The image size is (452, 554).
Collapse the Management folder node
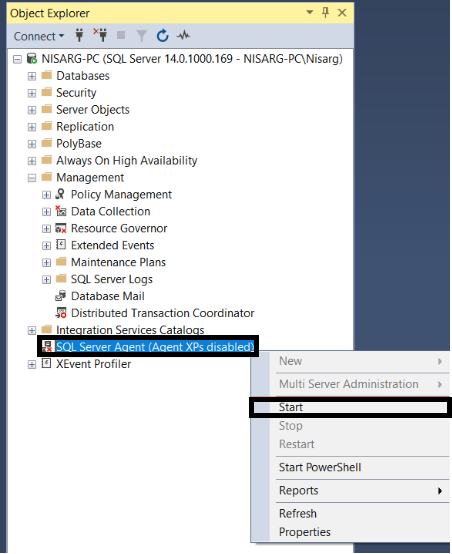(x=32, y=178)
